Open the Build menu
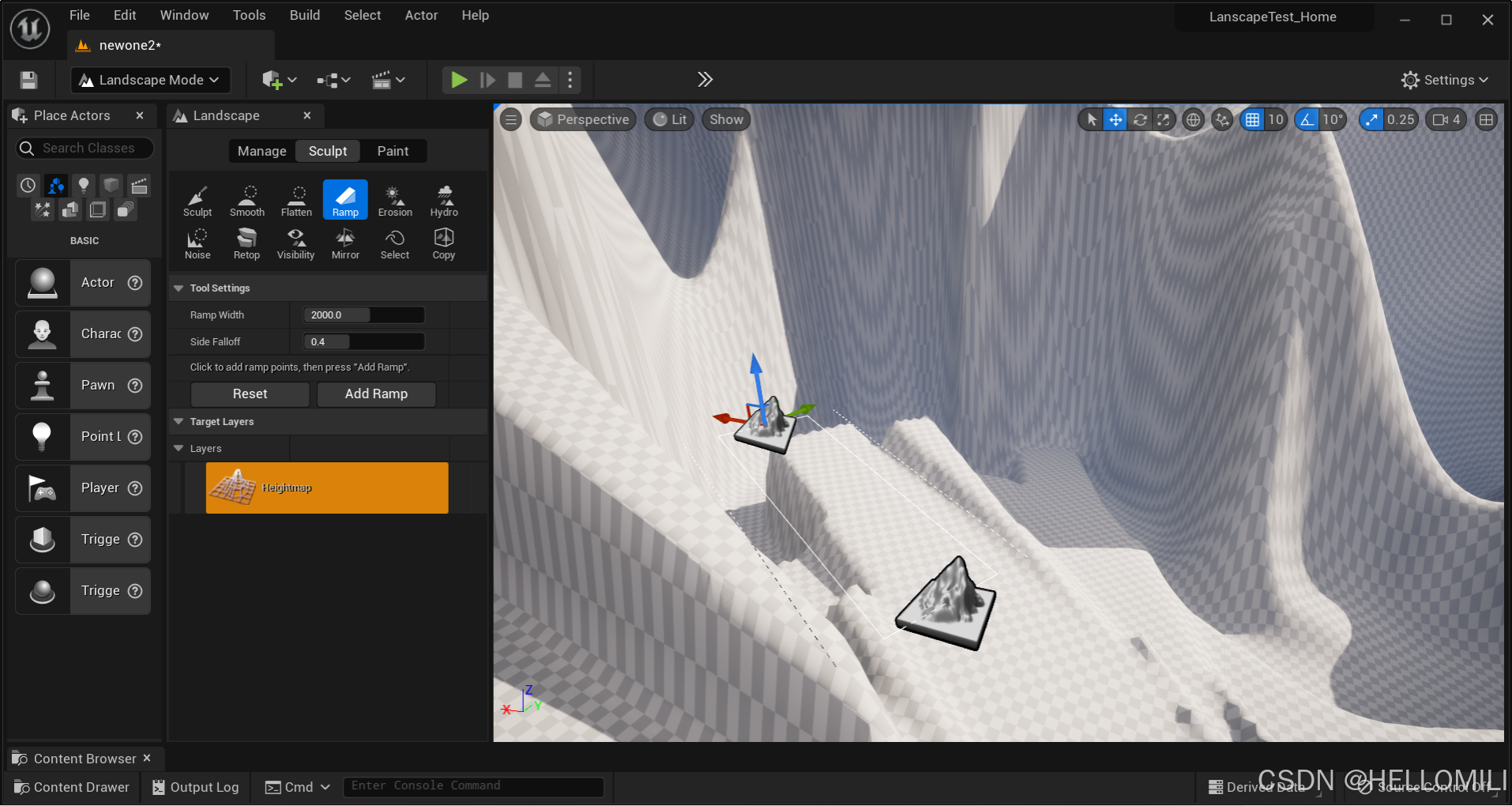1512x806 pixels. [305, 15]
